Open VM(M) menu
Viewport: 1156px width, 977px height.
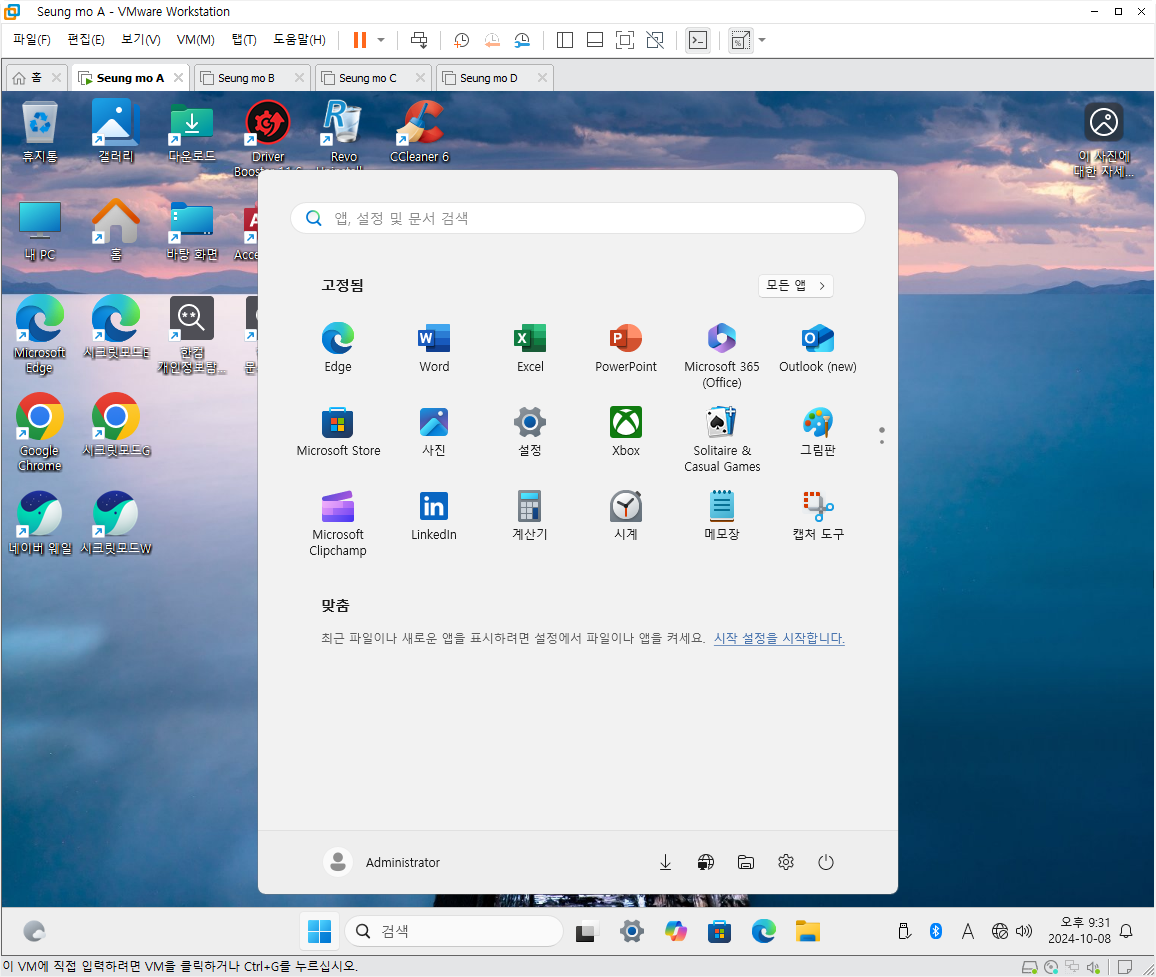(x=195, y=40)
